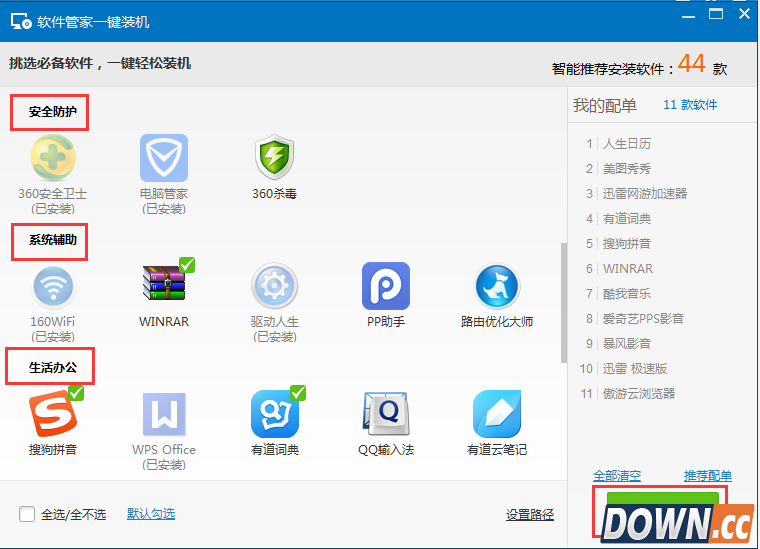Select the 有道云笔记 pen icon
The width and height of the screenshot is (760, 549).
(x=497, y=414)
